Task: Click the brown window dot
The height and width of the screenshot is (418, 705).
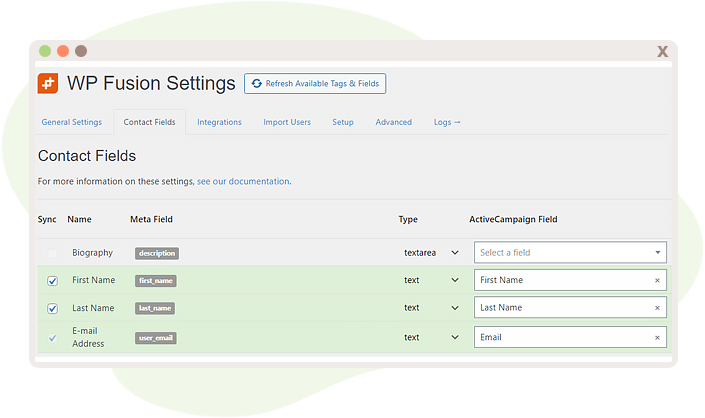Action: tap(81, 51)
